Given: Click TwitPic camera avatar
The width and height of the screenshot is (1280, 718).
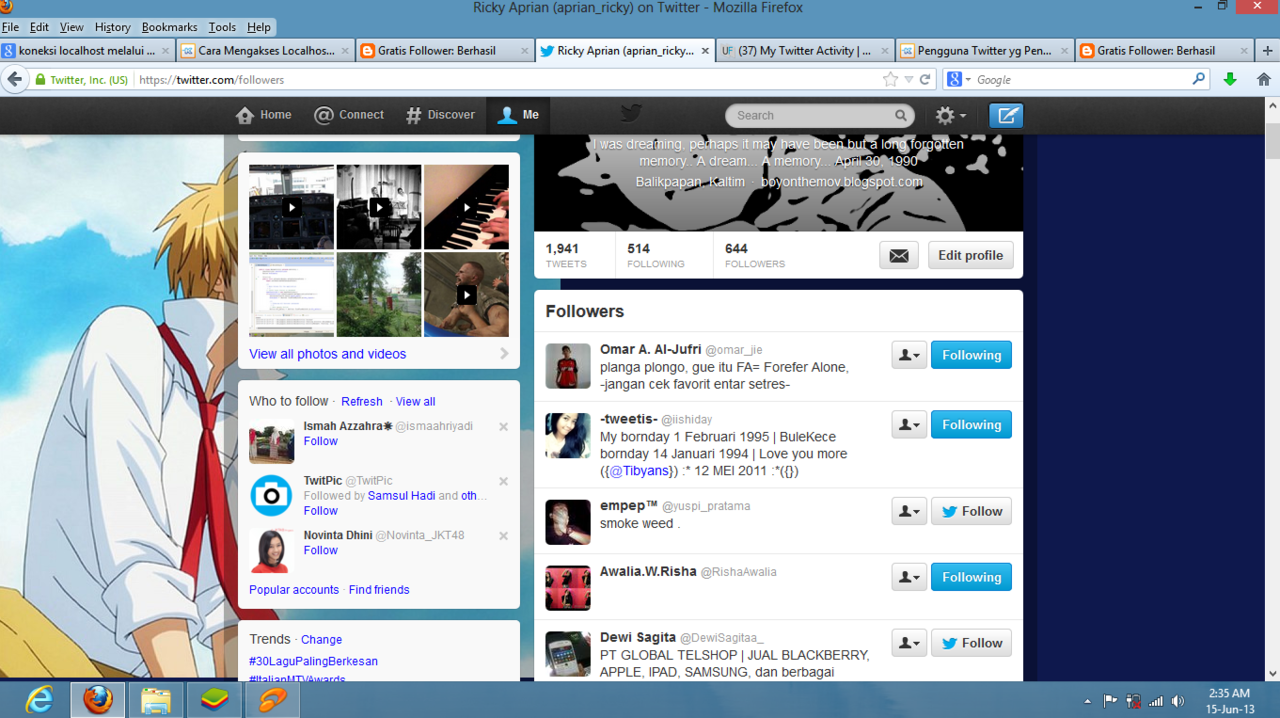Looking at the screenshot, I should pyautogui.click(x=271, y=496).
